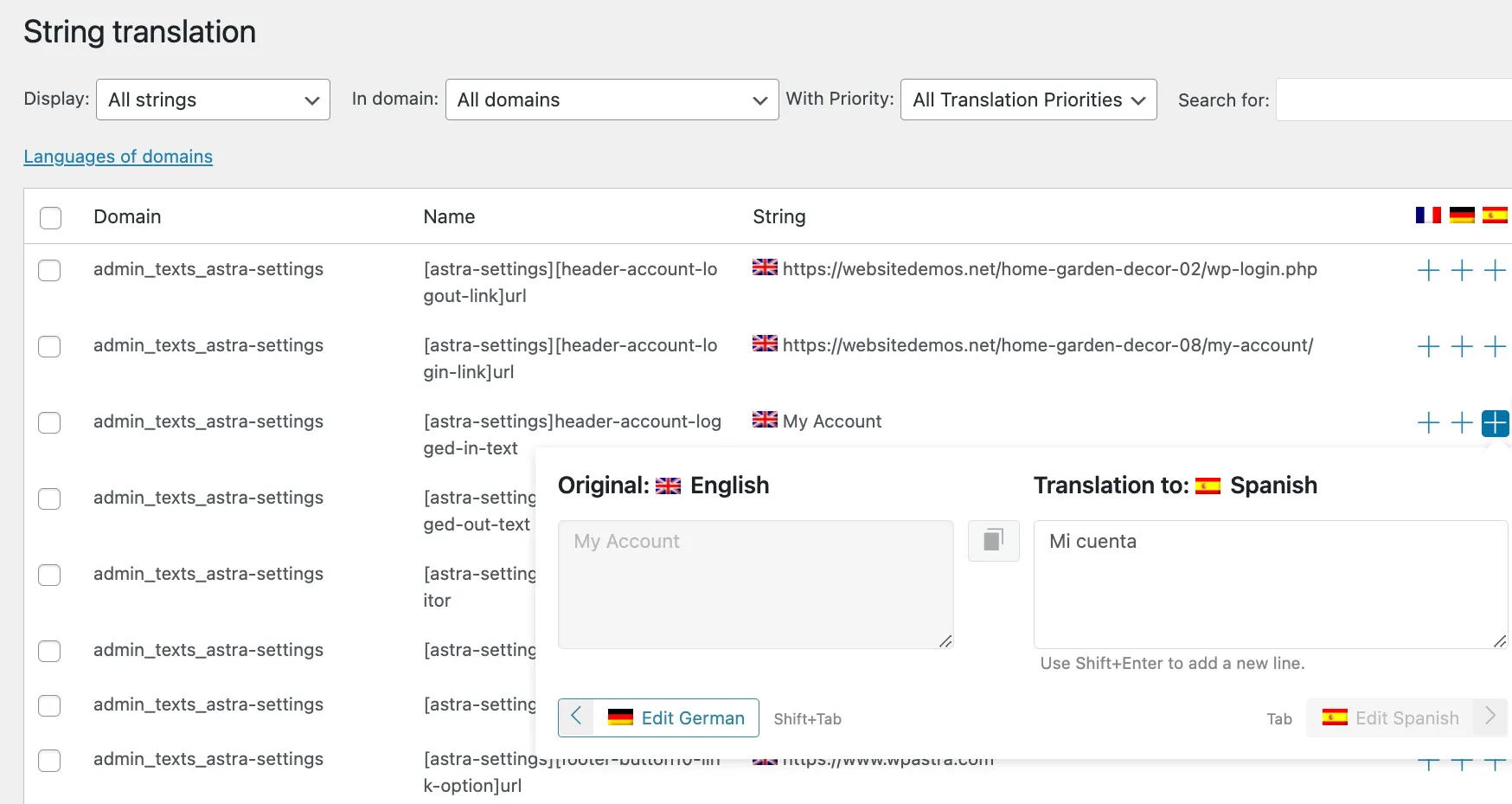Open the Display All strings dropdown
Viewport: 1512px width, 804px height.
[x=212, y=100]
